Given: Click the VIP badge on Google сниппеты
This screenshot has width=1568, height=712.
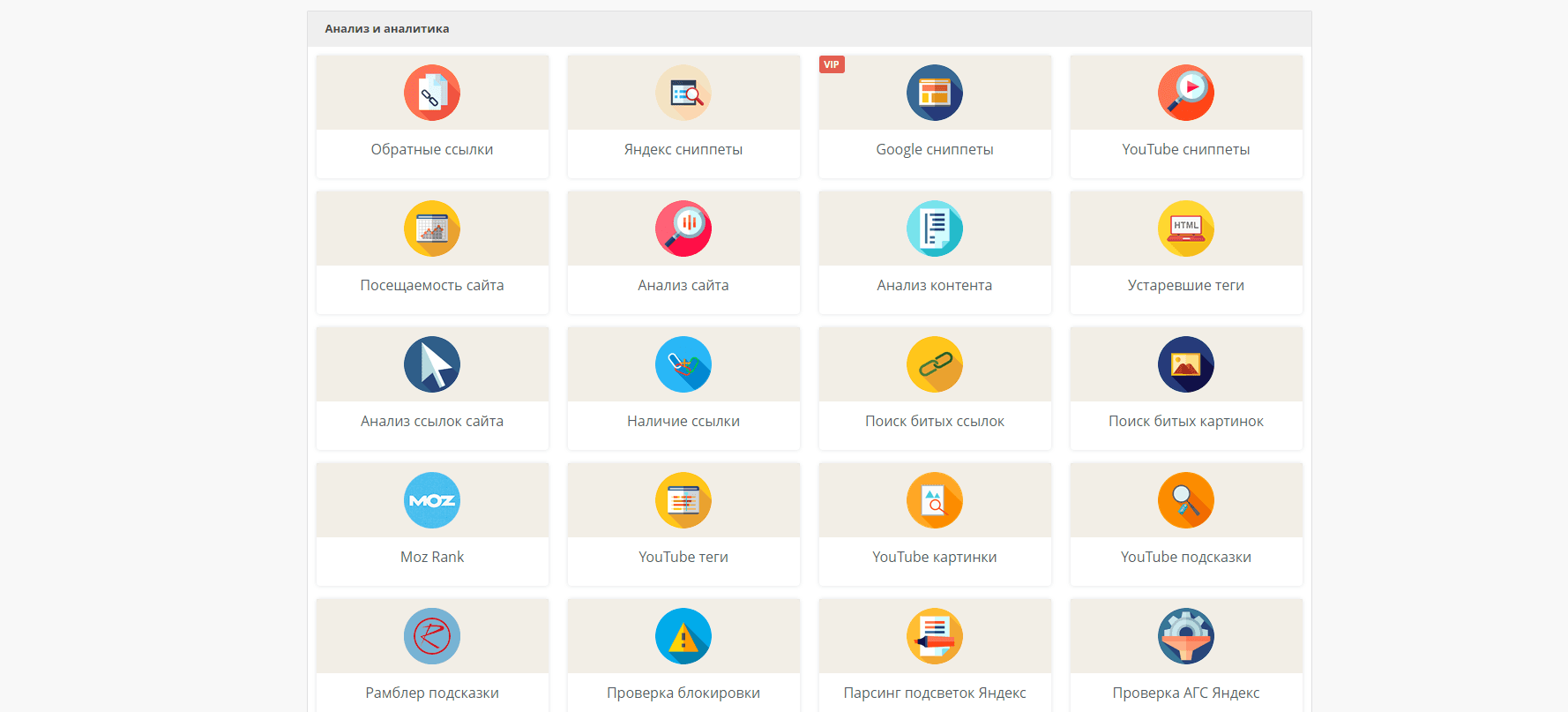Looking at the screenshot, I should point(832,64).
